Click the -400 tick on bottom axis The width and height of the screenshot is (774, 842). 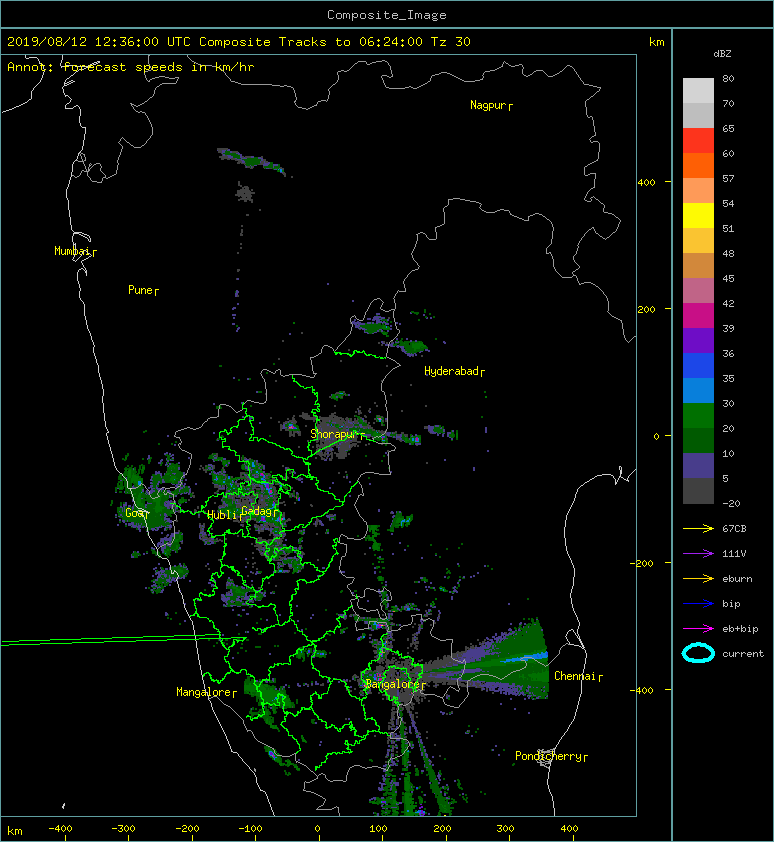tap(60, 829)
